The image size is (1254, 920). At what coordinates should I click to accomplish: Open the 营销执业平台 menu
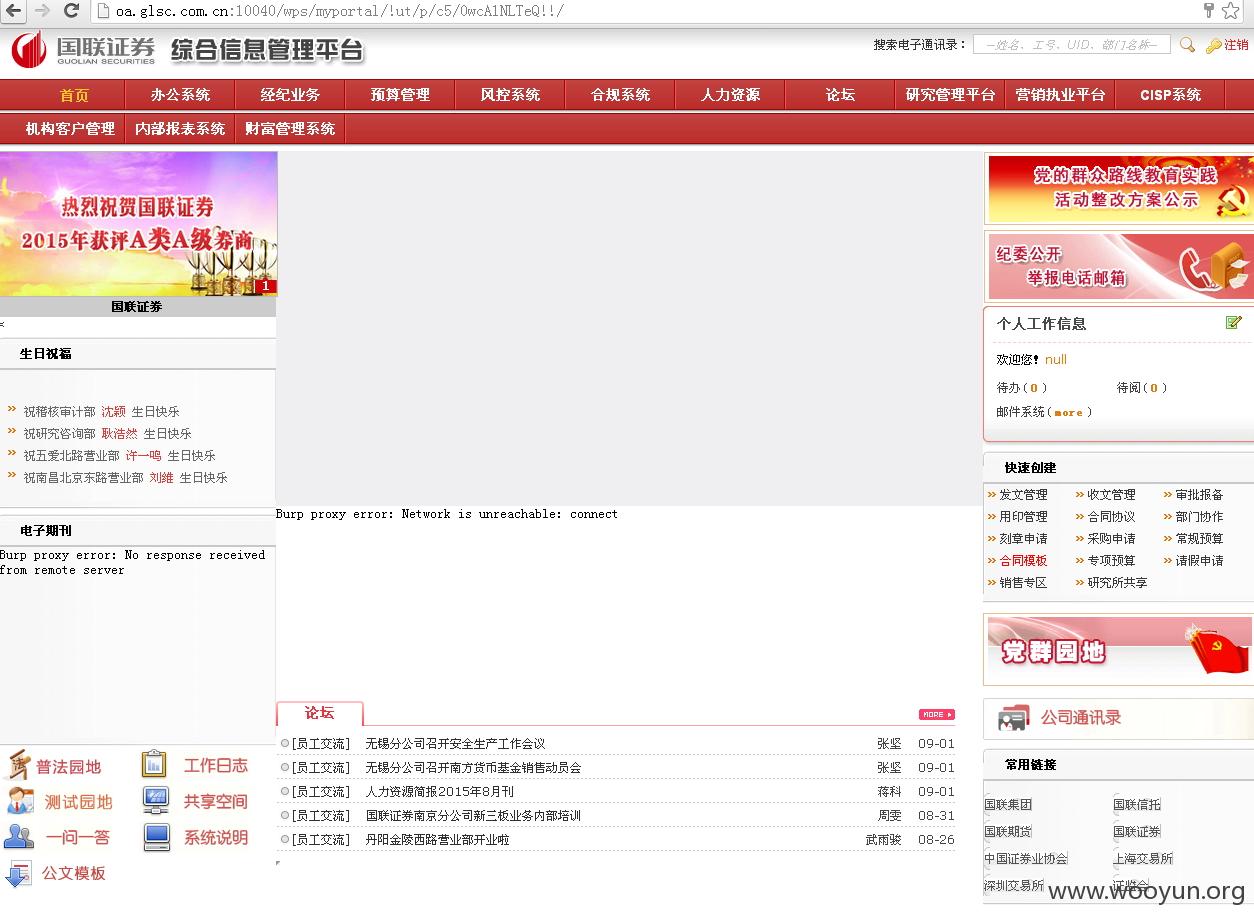(x=1060, y=95)
